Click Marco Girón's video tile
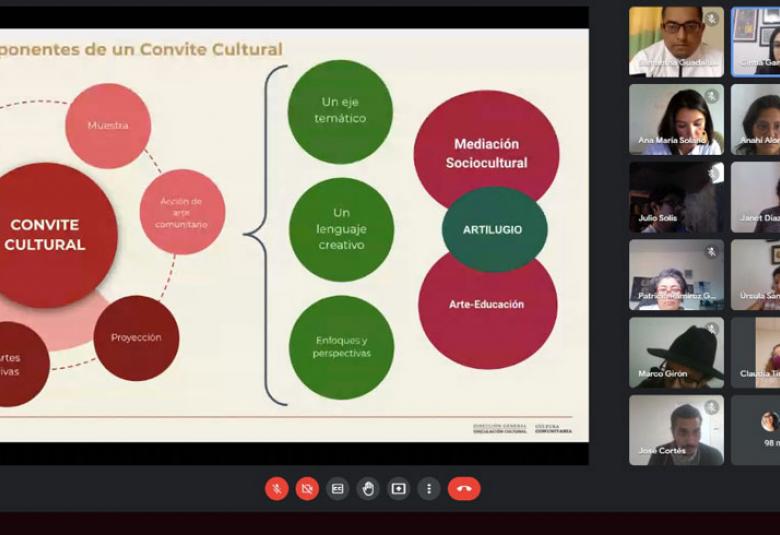 tap(676, 353)
